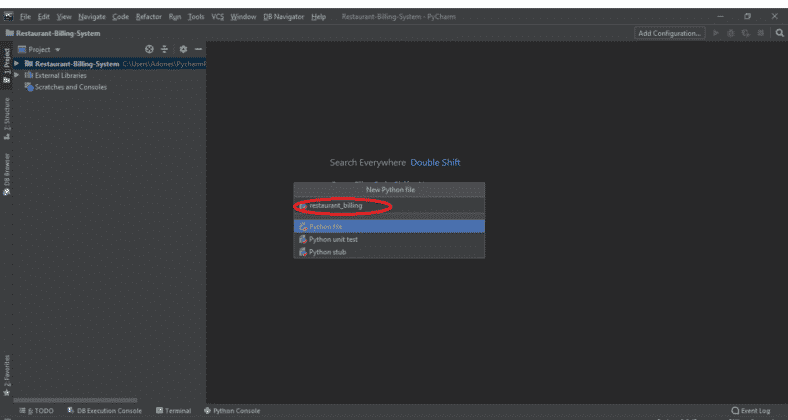Toggle the Favorites side panel
This screenshot has width=788, height=420.
tap(6, 371)
